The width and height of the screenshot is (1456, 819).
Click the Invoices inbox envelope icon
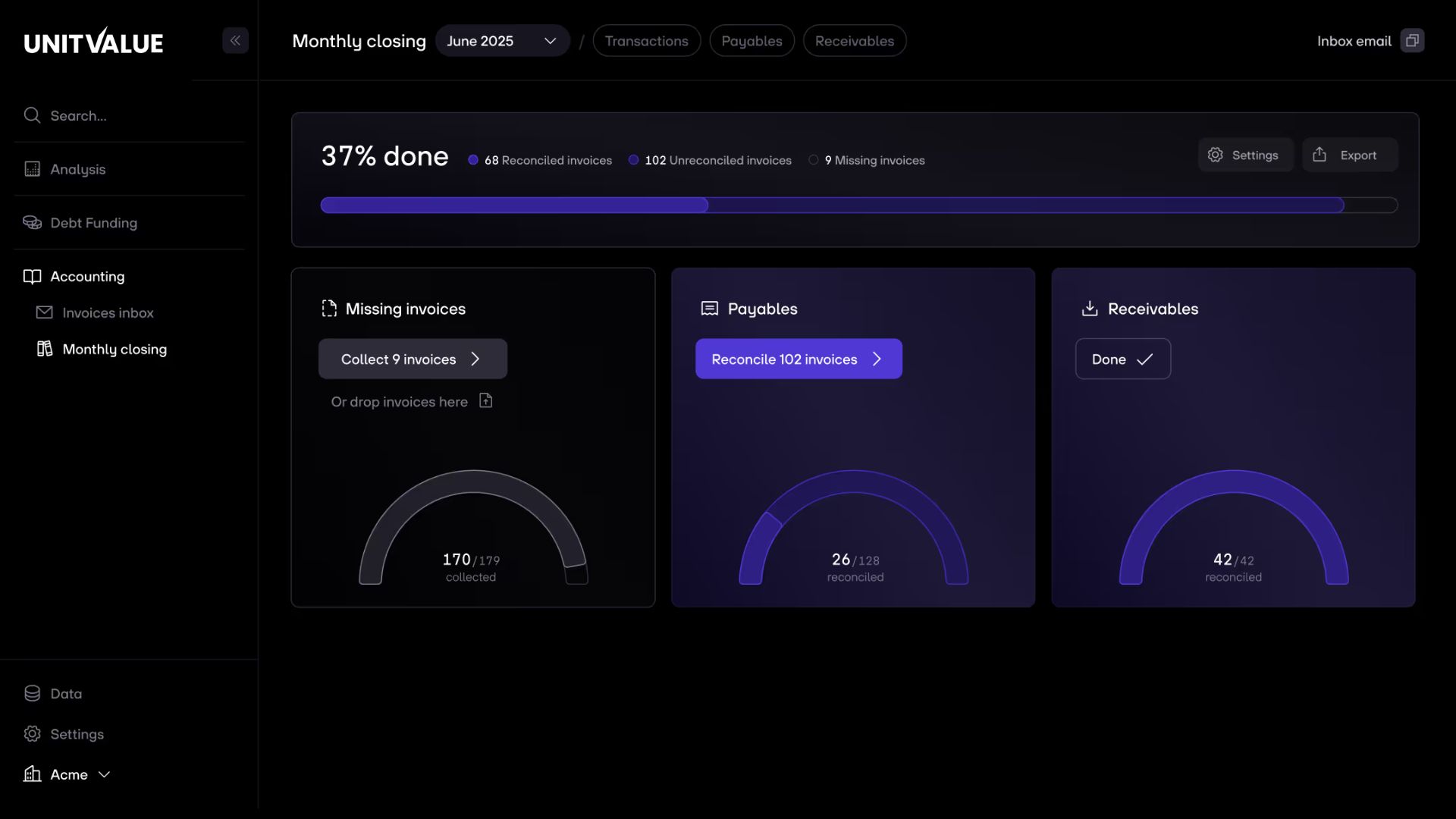coord(45,312)
